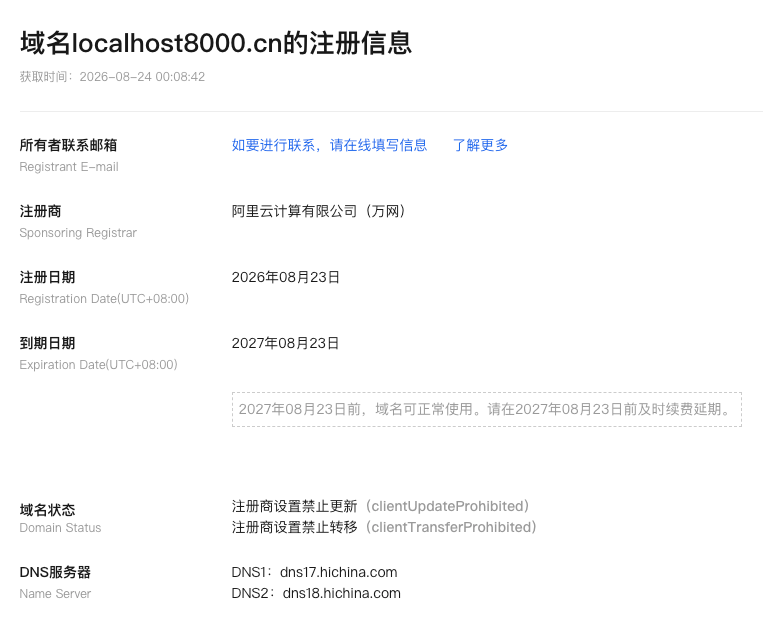
Task: Click the '注册日期' label
Action: pos(47,277)
